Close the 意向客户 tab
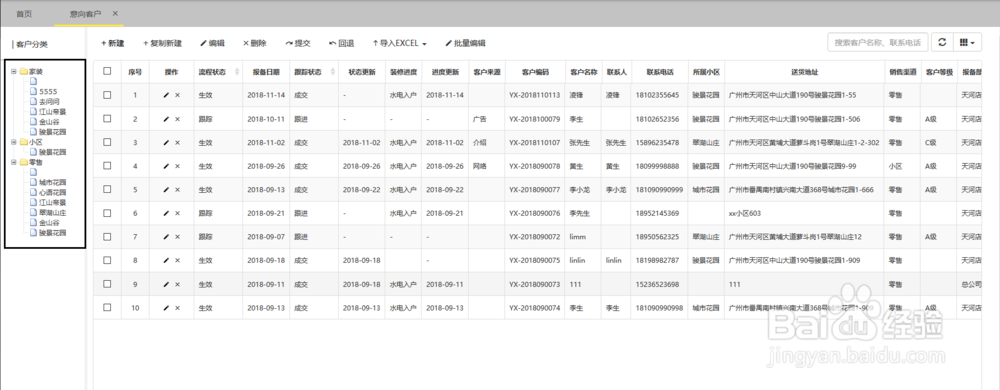The height and width of the screenshot is (390, 1000). tap(115, 13)
